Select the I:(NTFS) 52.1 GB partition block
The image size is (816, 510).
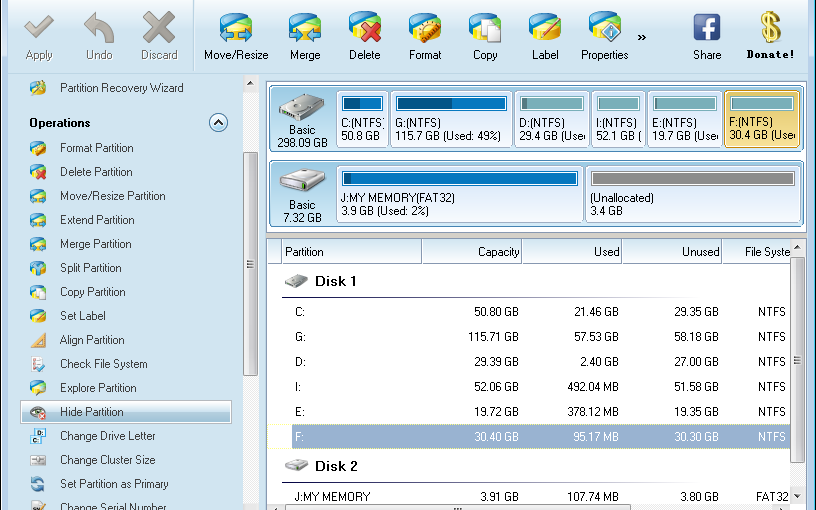pyautogui.click(x=618, y=119)
